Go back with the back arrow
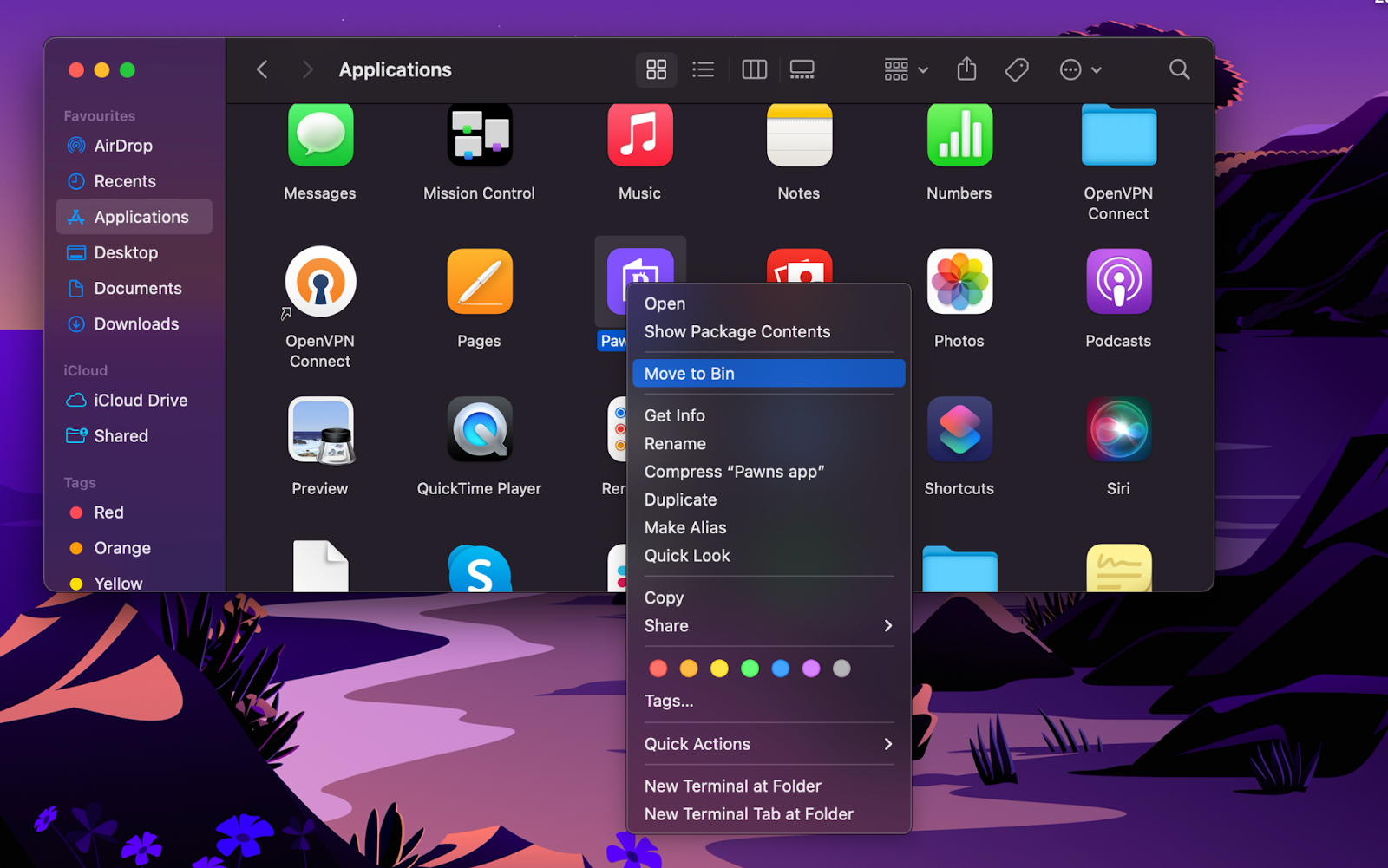This screenshot has height=868, width=1388. [x=262, y=69]
